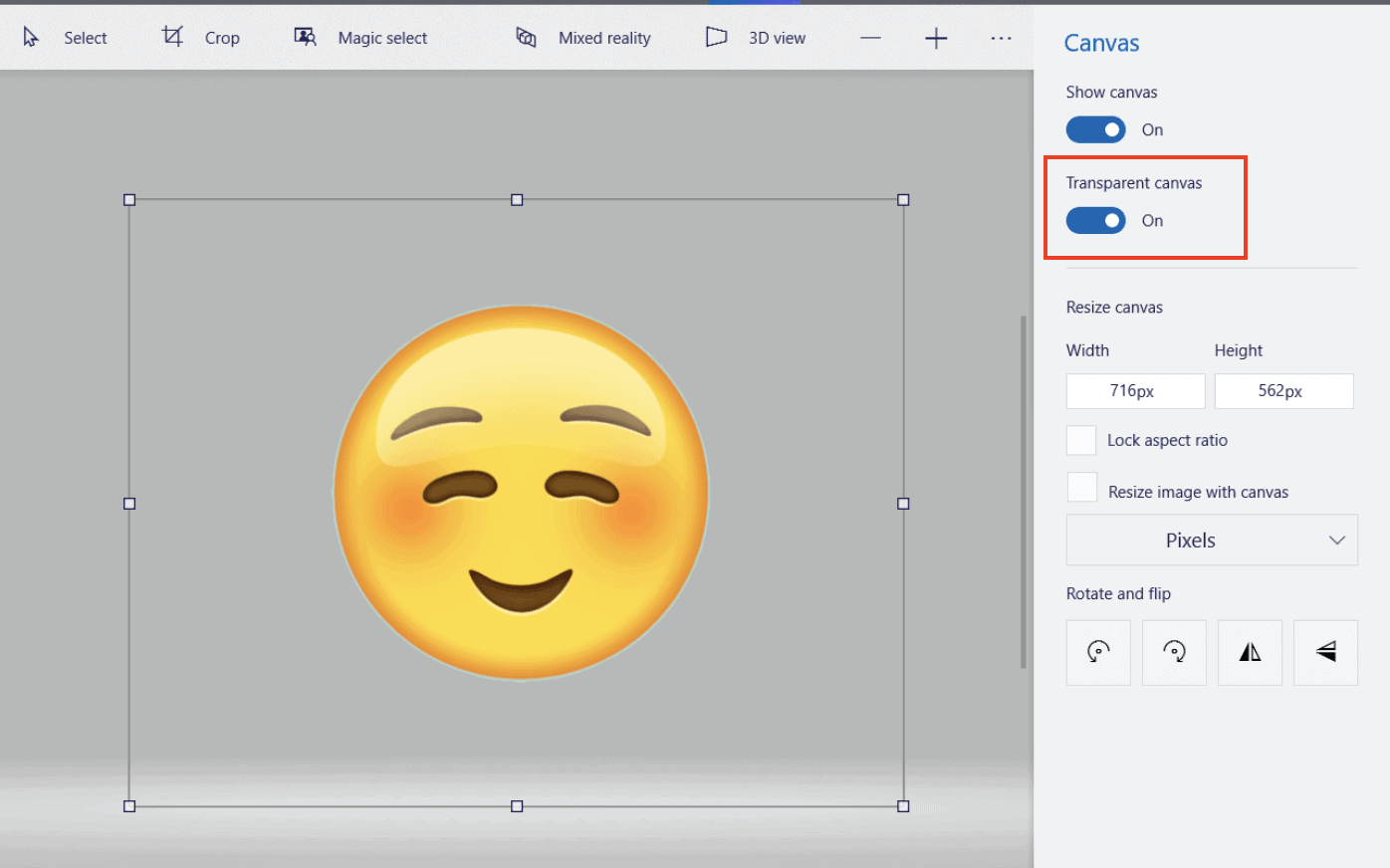Click the 'Magic select' toolbar label
1390x868 pixels.
tap(382, 38)
